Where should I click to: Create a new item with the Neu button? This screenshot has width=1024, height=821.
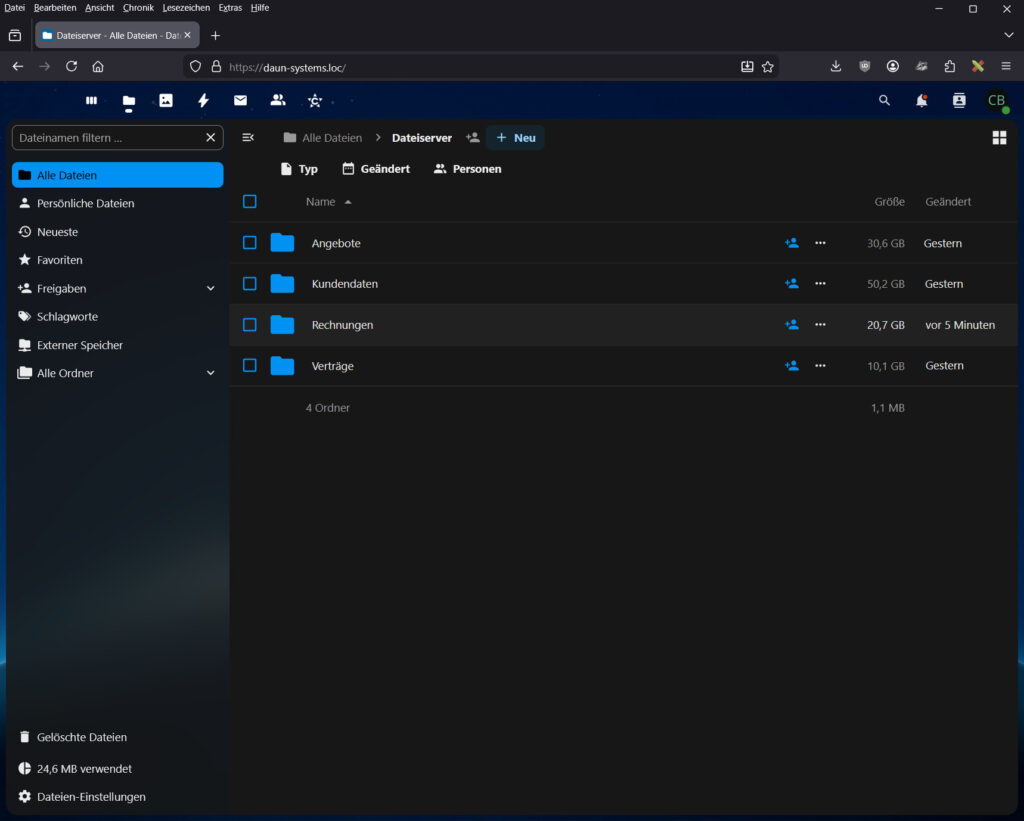tap(514, 137)
